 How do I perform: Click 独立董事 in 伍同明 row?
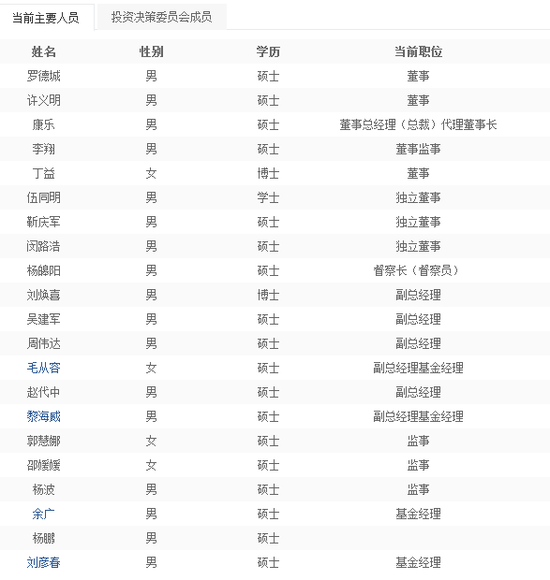coord(418,198)
